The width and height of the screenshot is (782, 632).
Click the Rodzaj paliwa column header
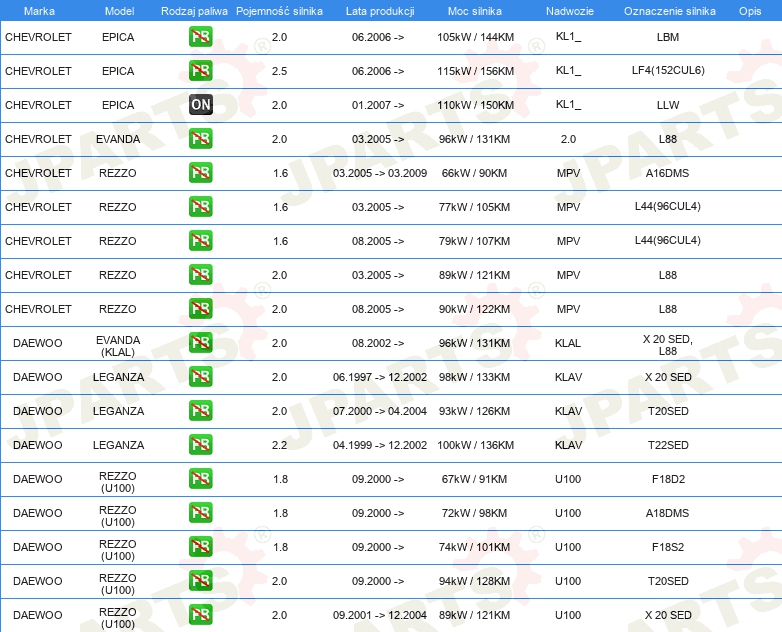point(194,11)
